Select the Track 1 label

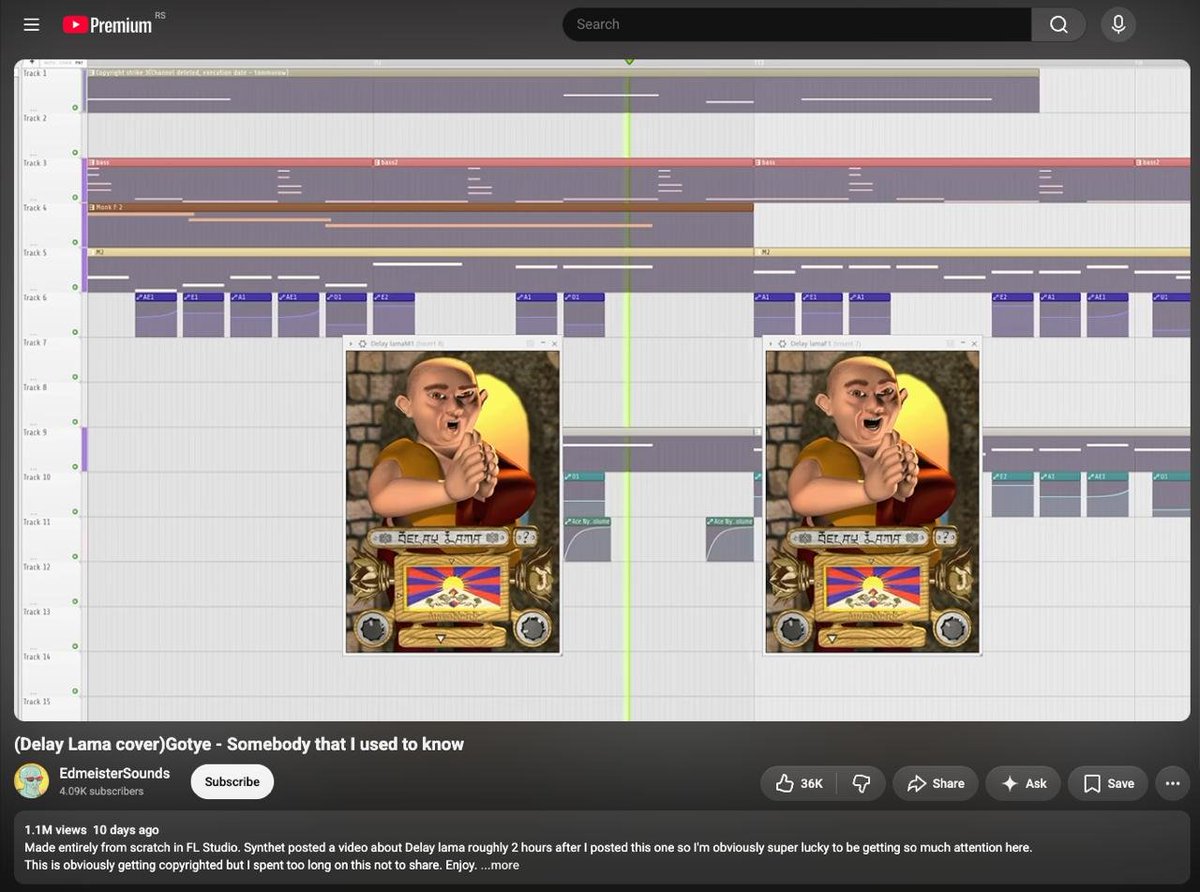click(x=35, y=74)
